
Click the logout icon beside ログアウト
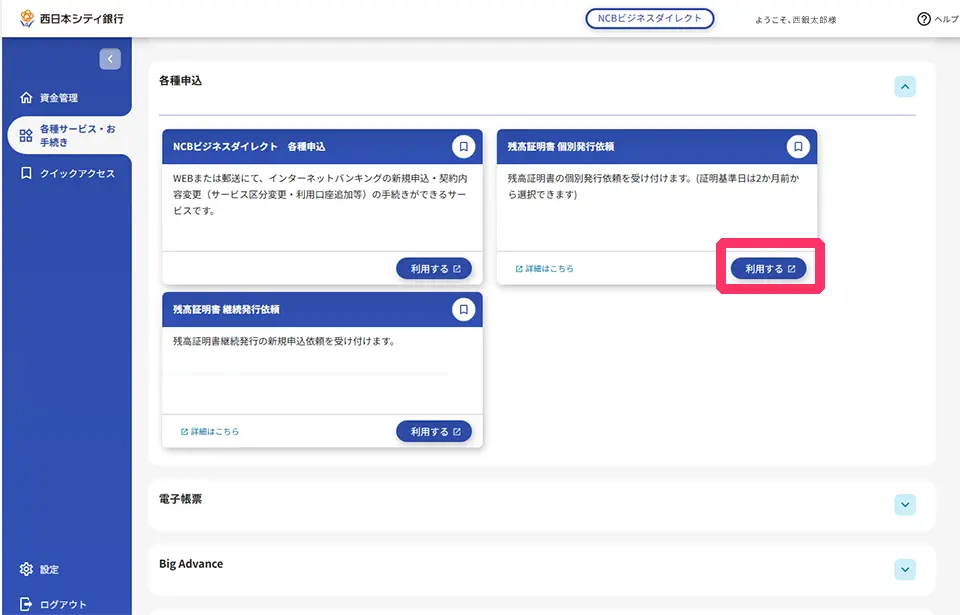click(26, 604)
